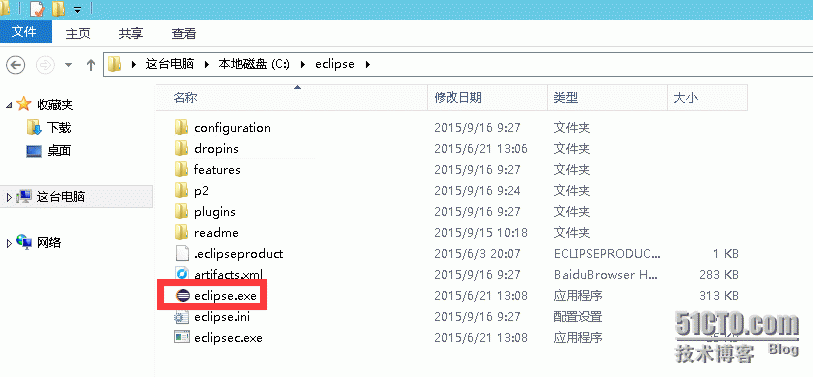813x377 pixels.
Task: Expand arrow after eclipse in address path
Action: (368, 64)
